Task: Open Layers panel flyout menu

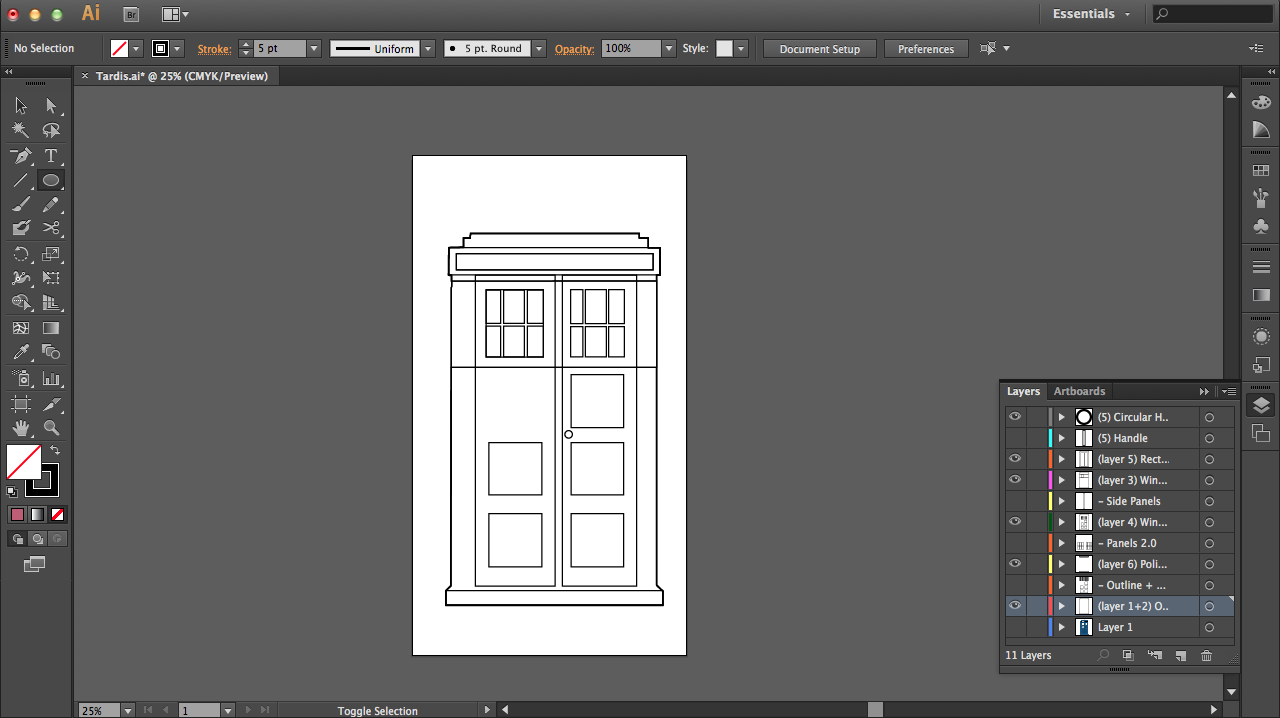Action: 1231,391
